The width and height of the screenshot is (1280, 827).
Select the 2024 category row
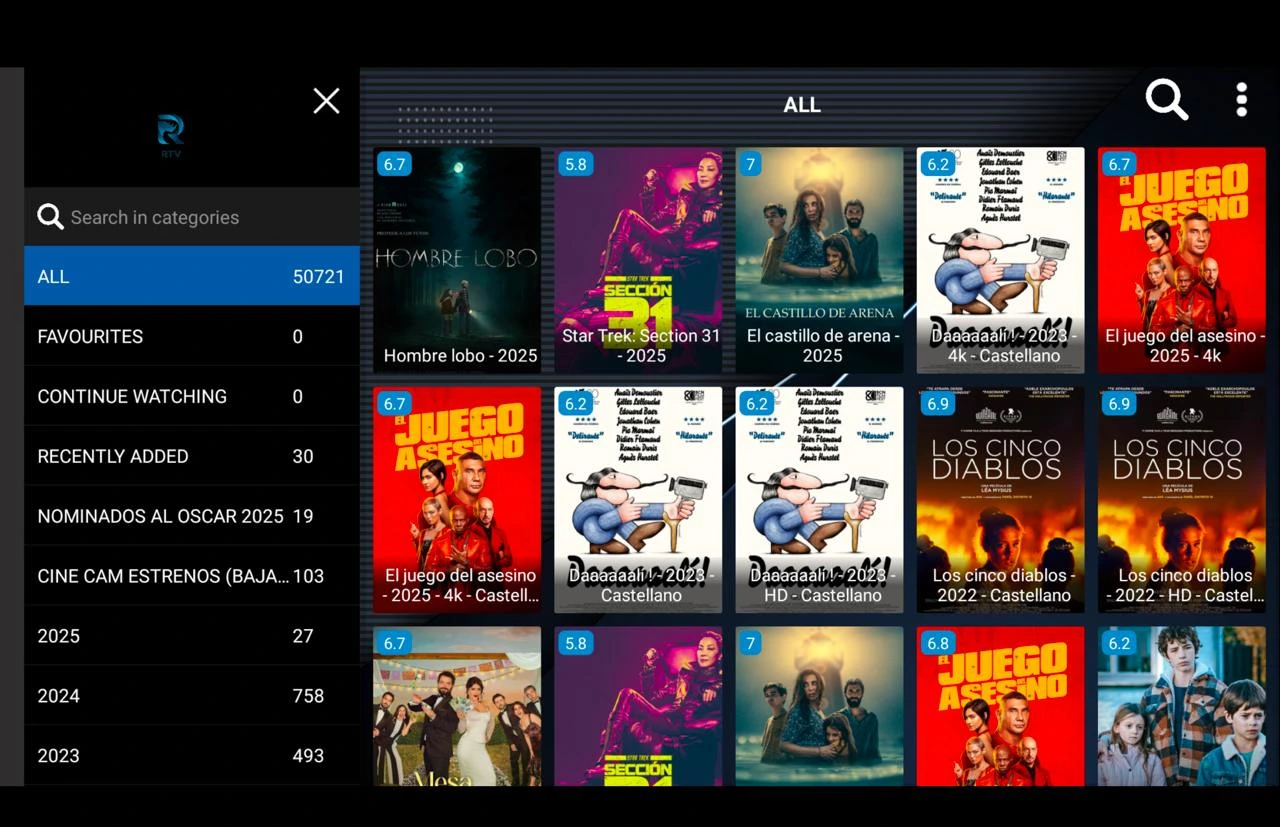[192, 696]
